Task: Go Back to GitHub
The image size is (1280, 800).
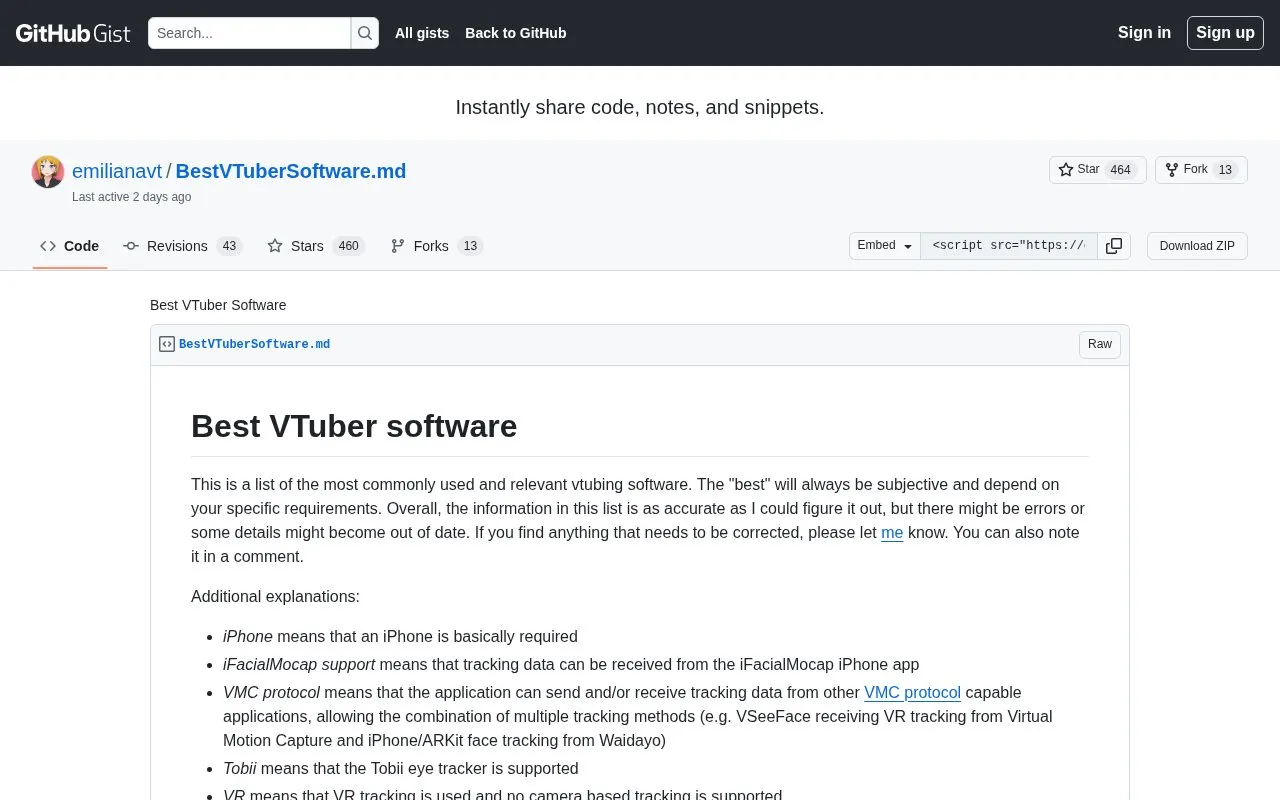Action: 516,33
